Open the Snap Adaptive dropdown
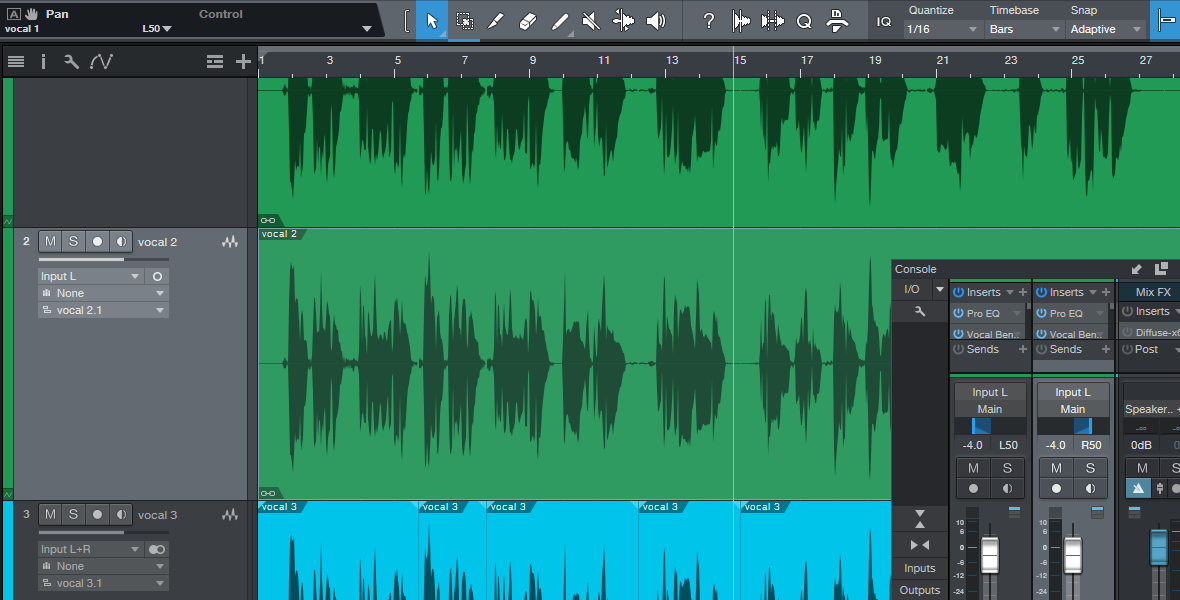 (x=1105, y=29)
